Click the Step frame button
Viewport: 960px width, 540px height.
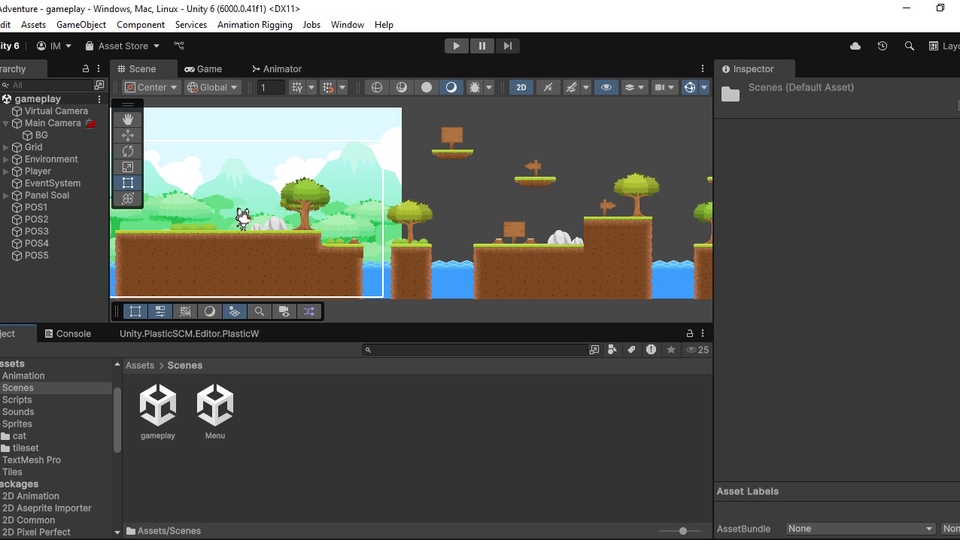click(x=508, y=46)
